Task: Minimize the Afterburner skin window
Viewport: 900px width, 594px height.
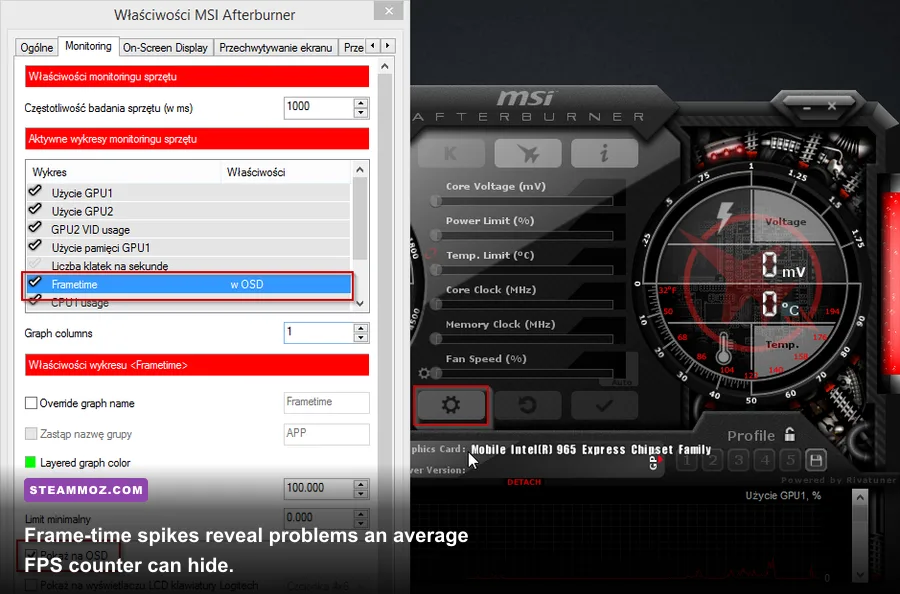Action: click(807, 107)
